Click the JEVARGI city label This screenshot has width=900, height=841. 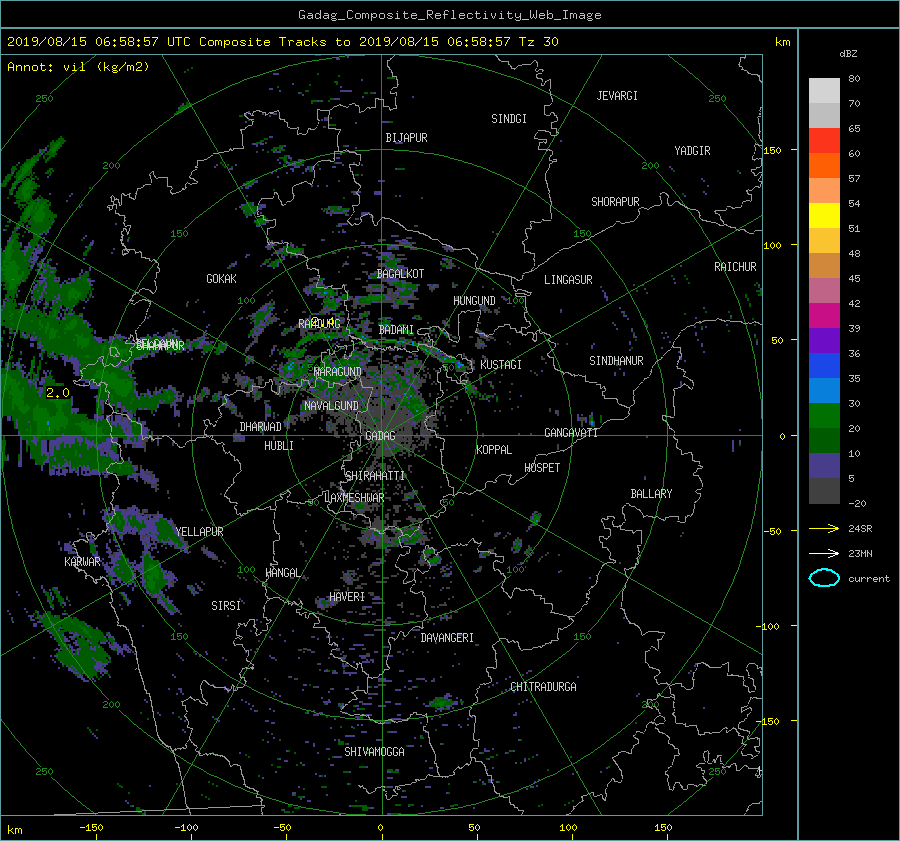617,96
